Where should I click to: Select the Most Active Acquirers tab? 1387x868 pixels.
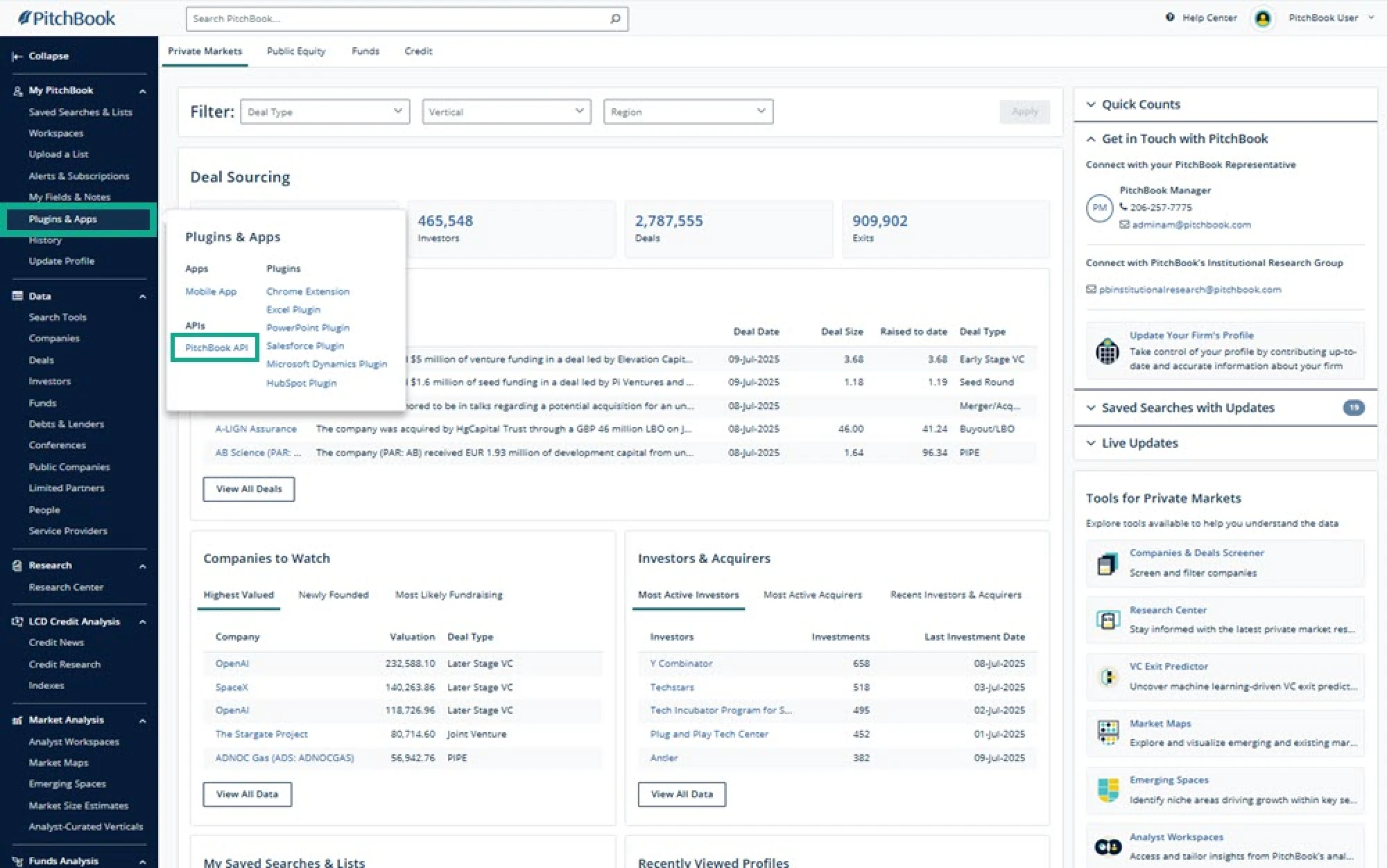(x=812, y=595)
